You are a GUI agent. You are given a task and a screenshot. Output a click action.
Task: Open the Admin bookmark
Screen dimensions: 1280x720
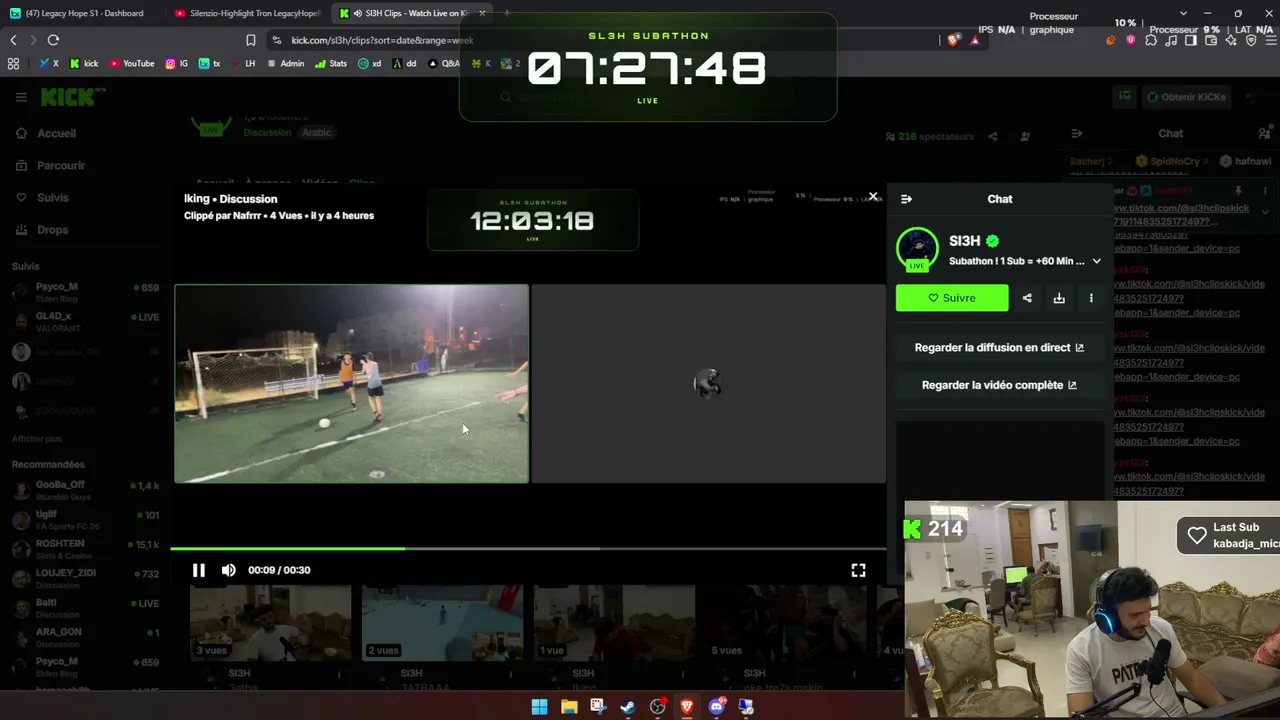coord(285,63)
